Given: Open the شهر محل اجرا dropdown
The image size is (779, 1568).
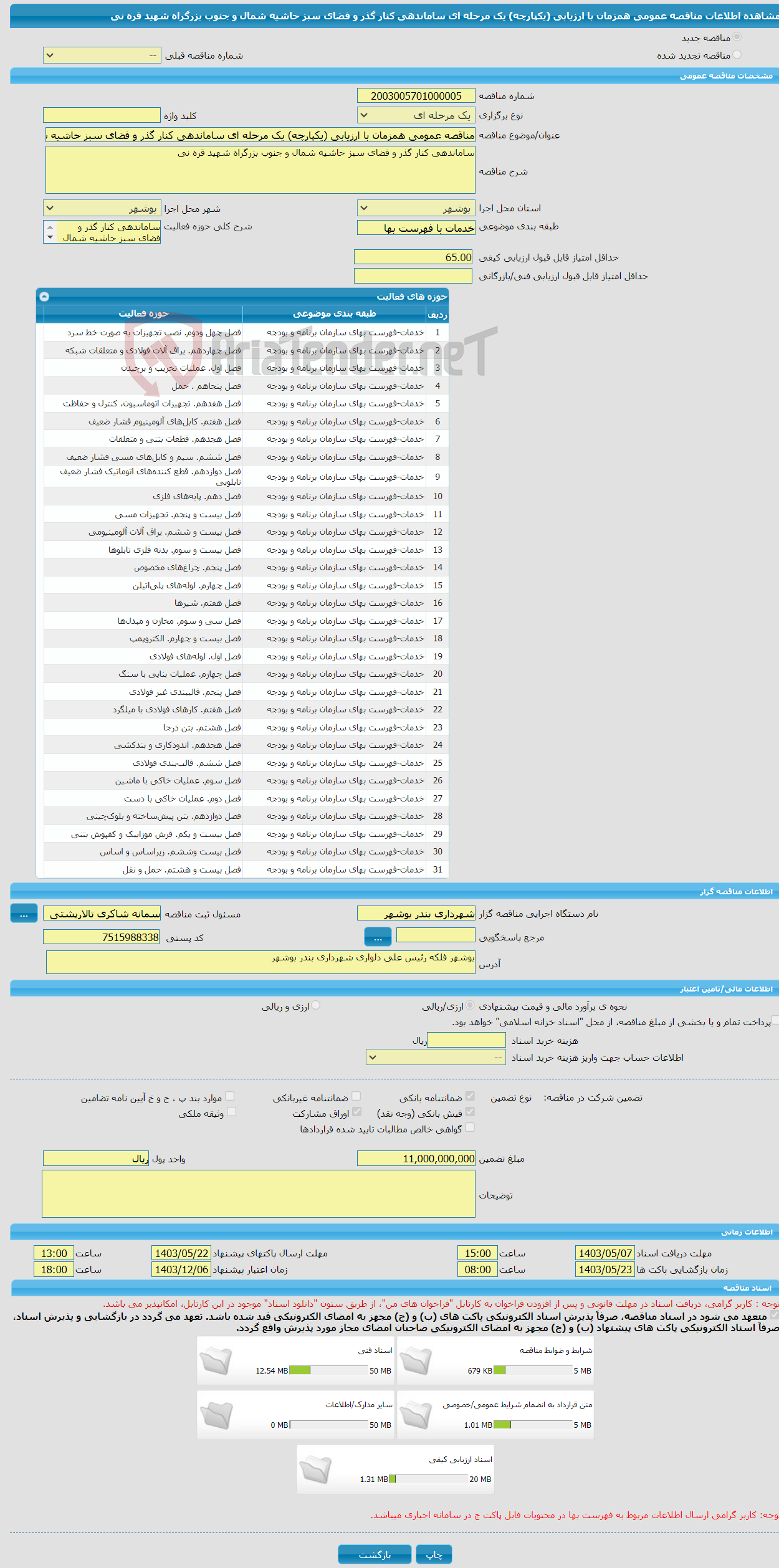Looking at the screenshot, I should point(102,208).
